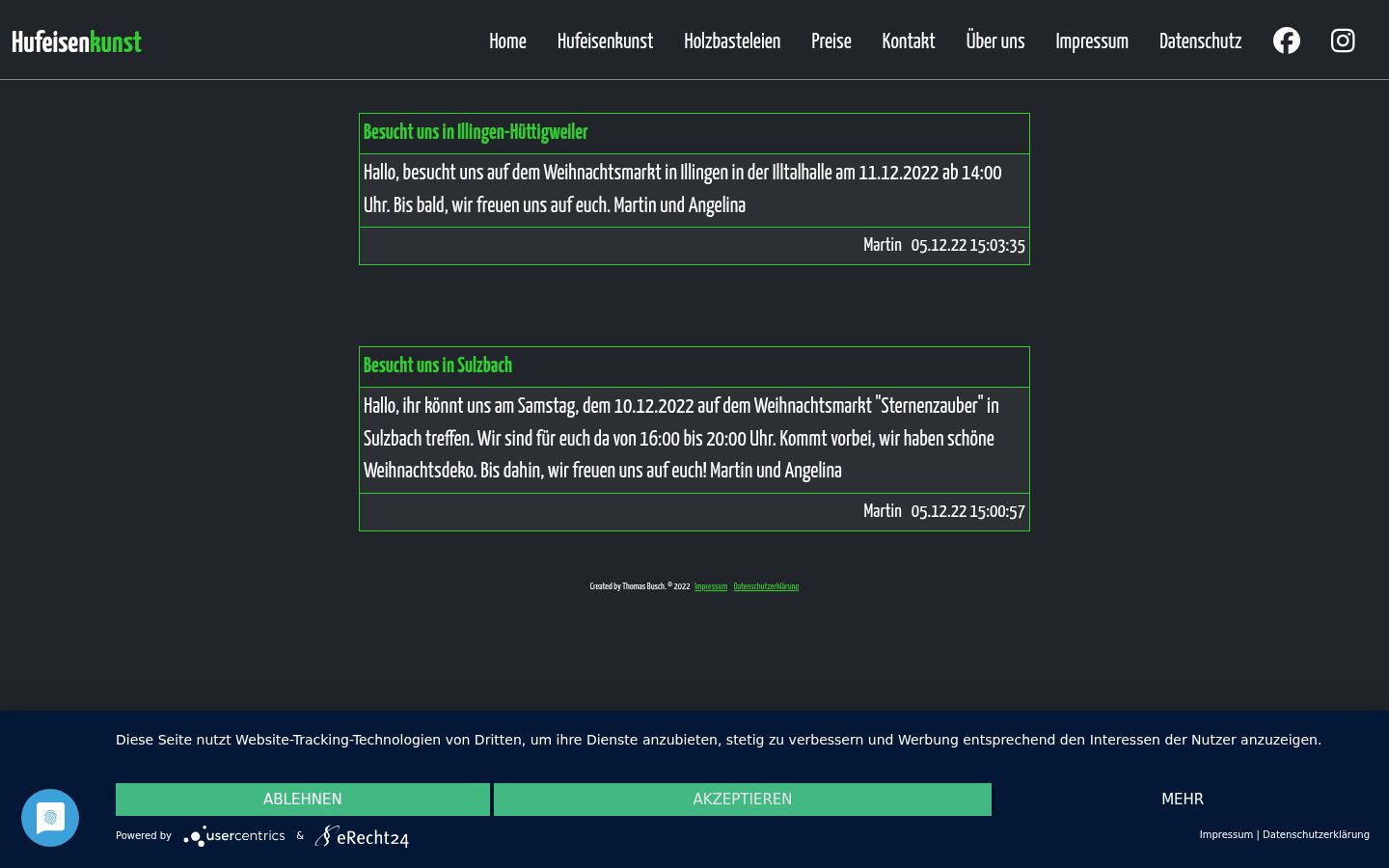Show more cookie options via MEHR
1389x868 pixels.
point(1183,800)
